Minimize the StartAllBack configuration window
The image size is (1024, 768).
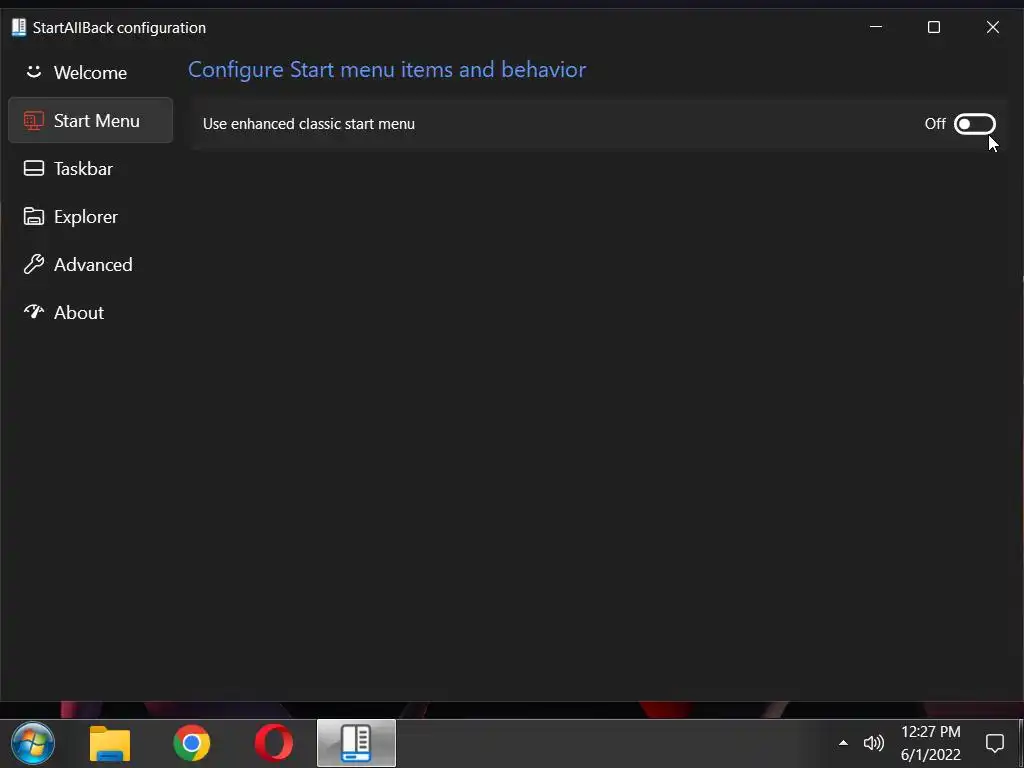876,27
